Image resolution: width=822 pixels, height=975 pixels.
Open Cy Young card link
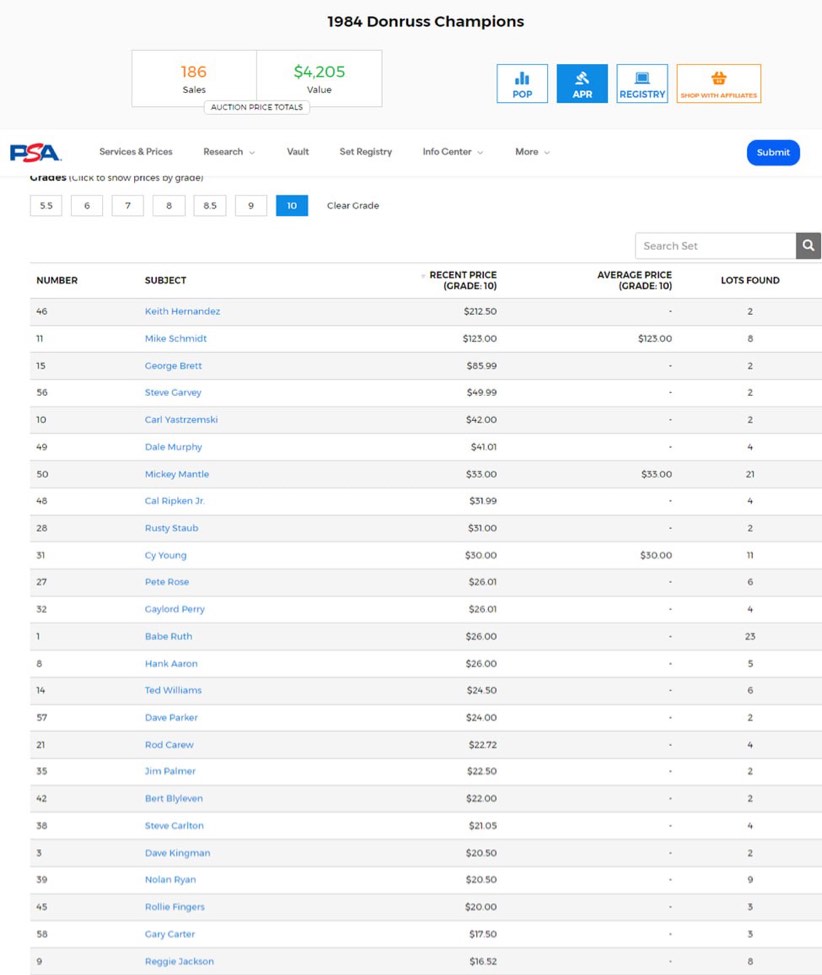tap(165, 555)
